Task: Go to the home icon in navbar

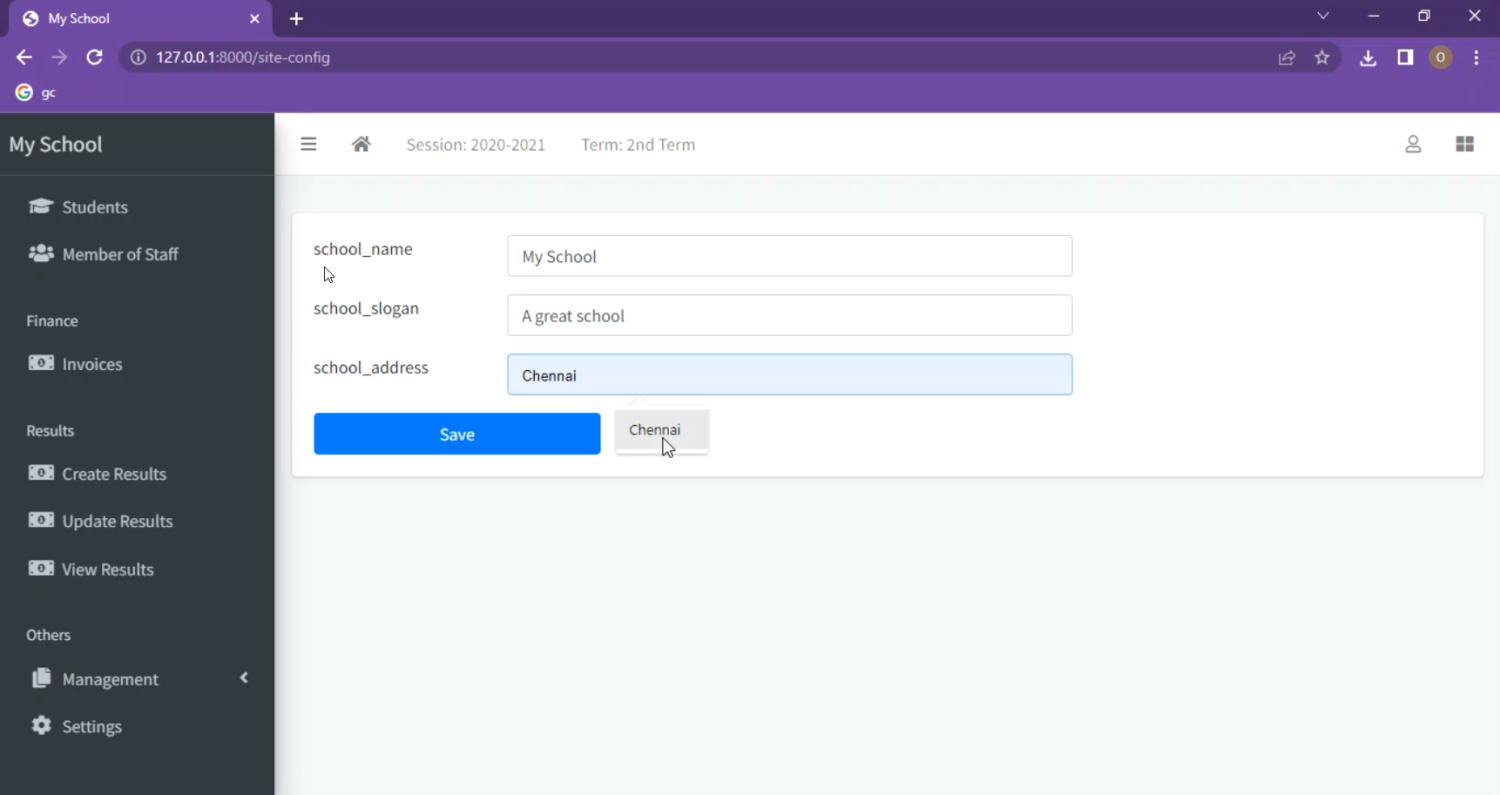Action: click(361, 144)
